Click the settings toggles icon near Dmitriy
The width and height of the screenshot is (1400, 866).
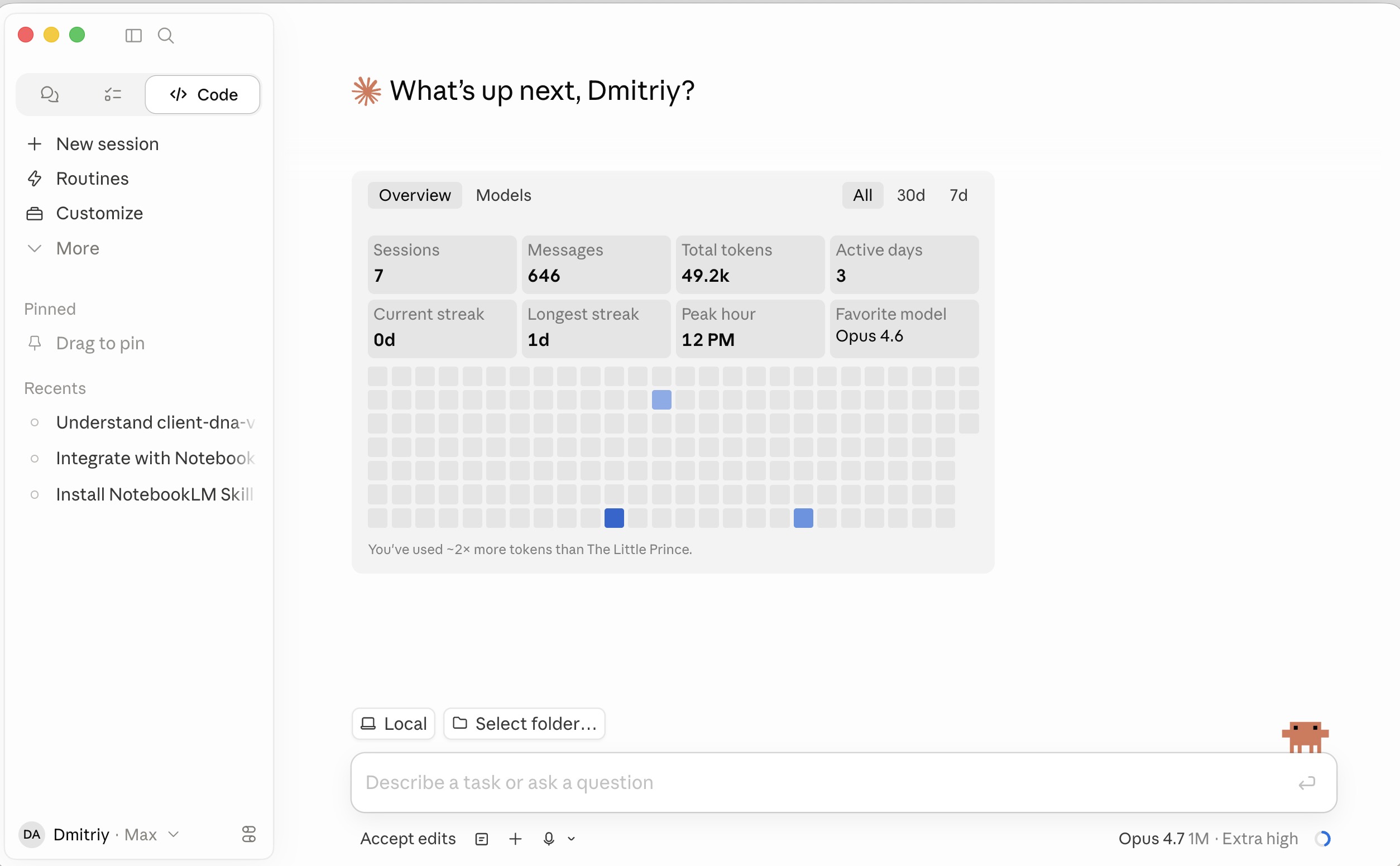248,834
